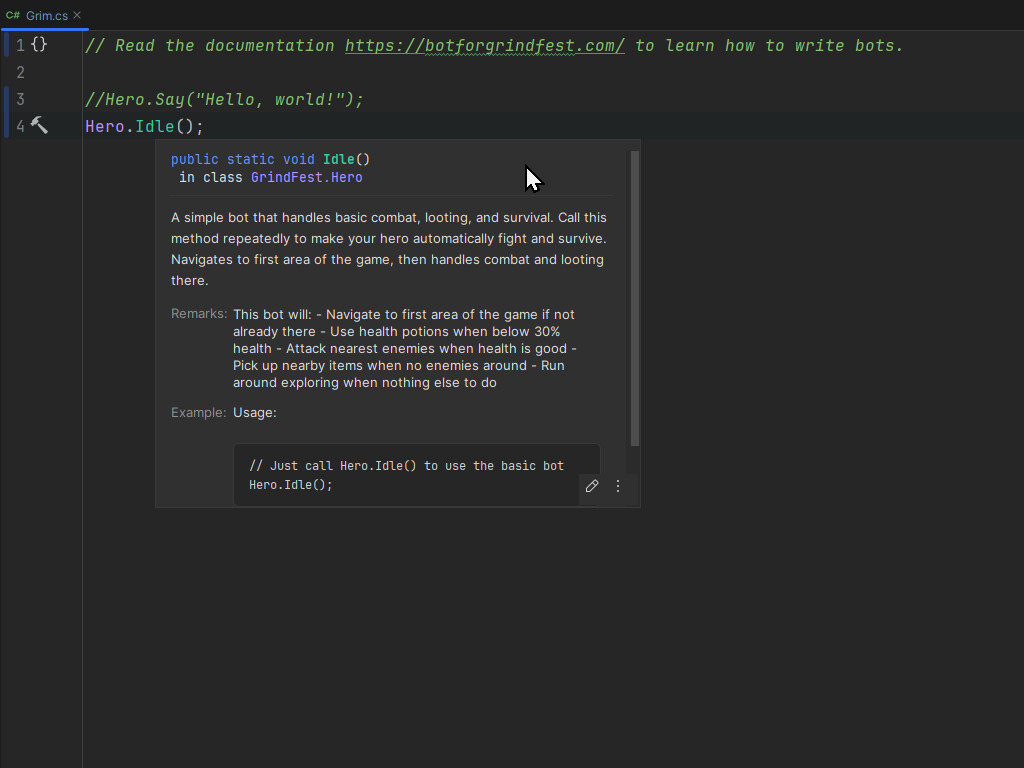1024x768 pixels.
Task: Open the botforgrindfest.com documentation link
Action: click(484, 45)
